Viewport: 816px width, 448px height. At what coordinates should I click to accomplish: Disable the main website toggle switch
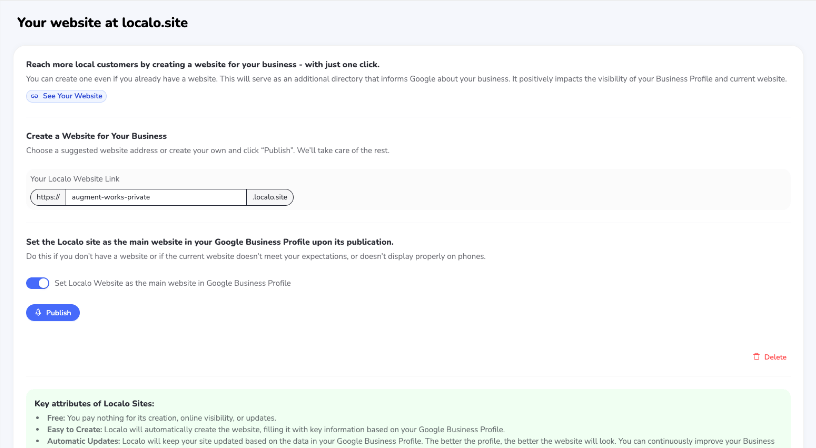38,283
